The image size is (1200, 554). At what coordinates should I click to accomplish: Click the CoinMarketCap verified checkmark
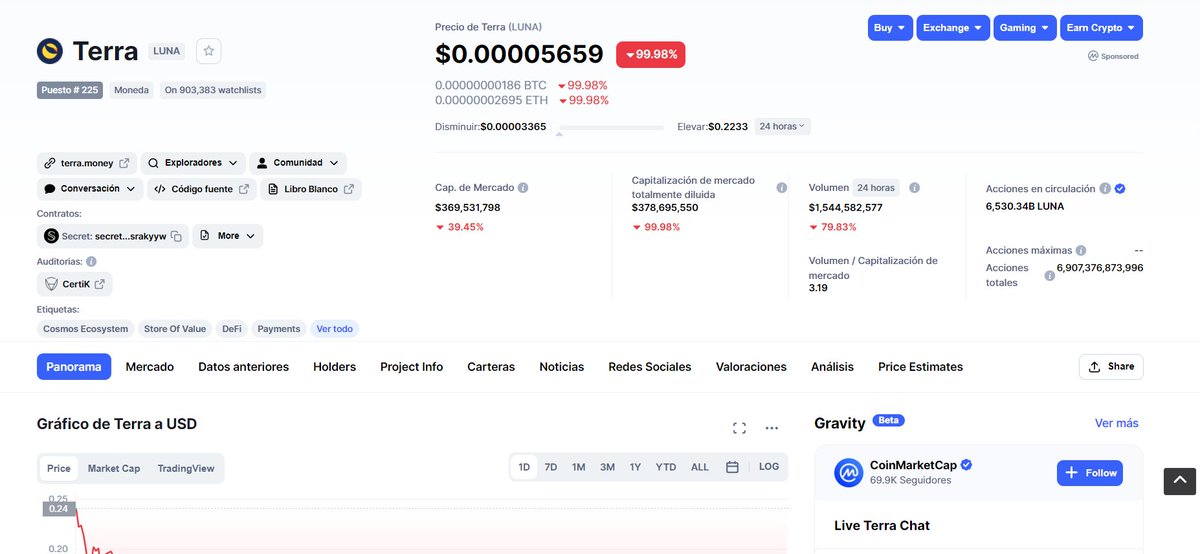tap(966, 465)
